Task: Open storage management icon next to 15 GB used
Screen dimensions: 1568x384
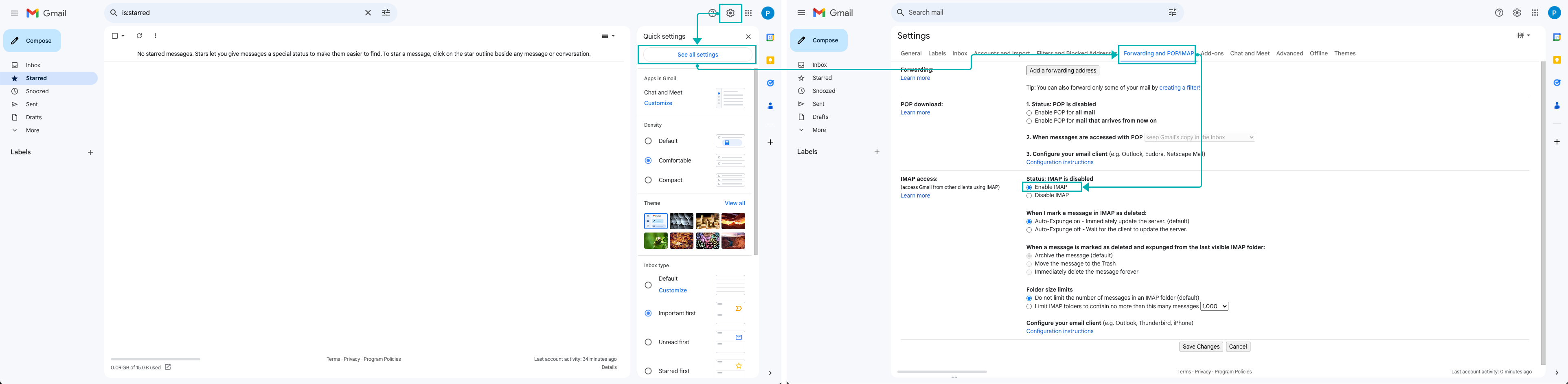Action: pyautogui.click(x=168, y=367)
